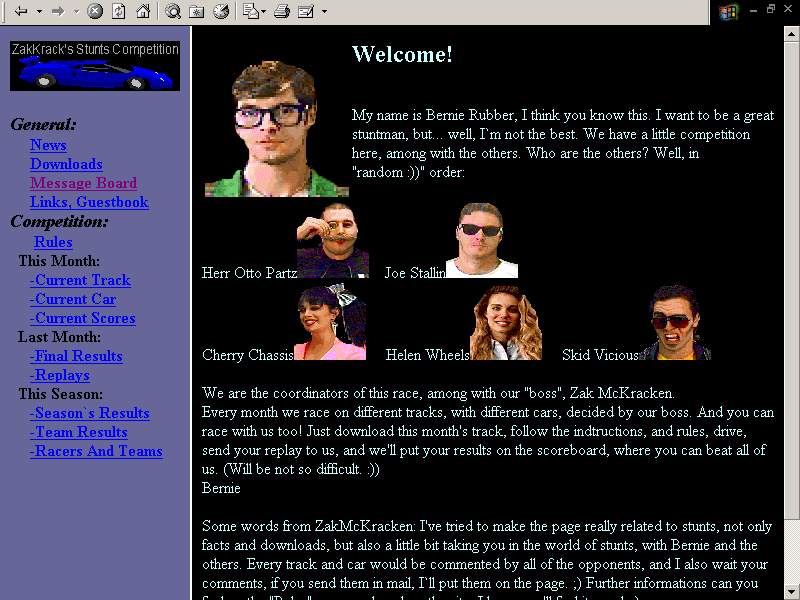Image resolution: width=800 pixels, height=600 pixels.
Task: Open the Edit button dropdown arrow
Action: click(x=324, y=12)
